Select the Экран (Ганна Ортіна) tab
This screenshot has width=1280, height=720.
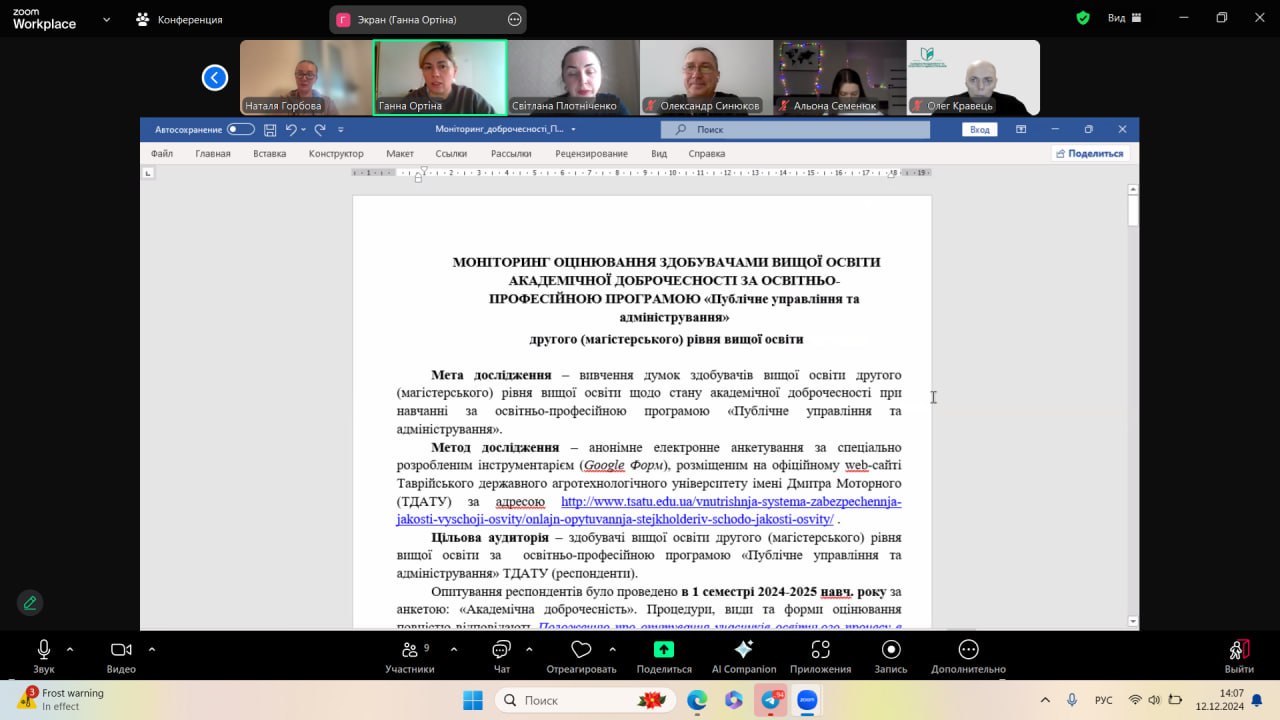pos(428,19)
